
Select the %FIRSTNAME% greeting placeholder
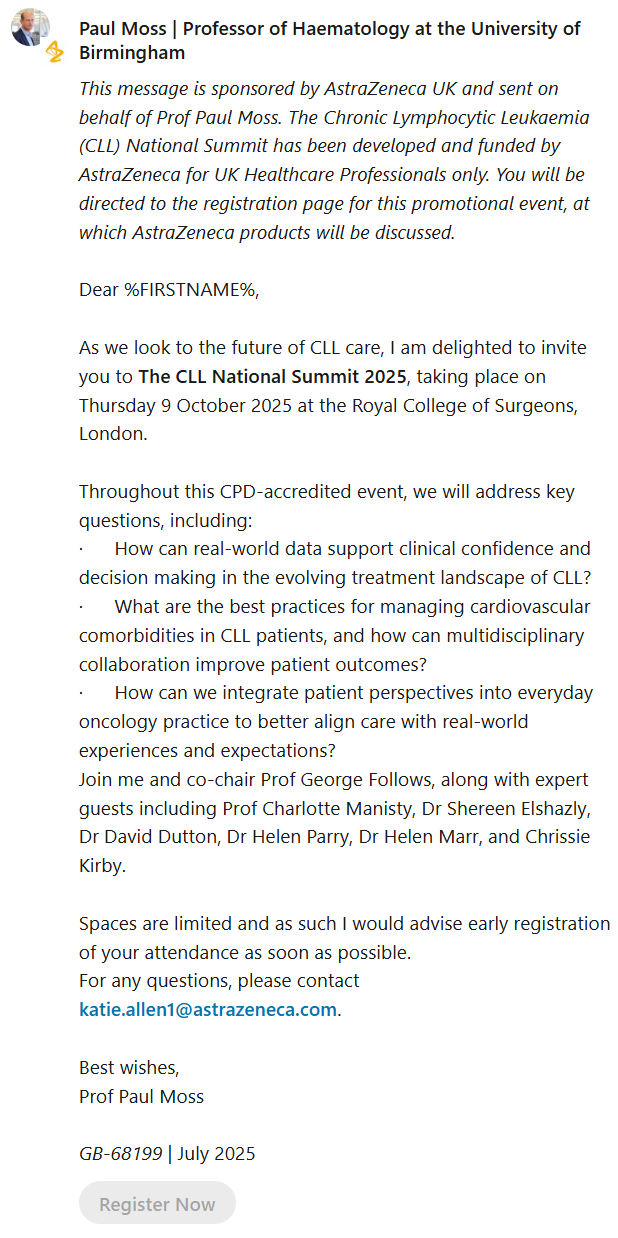pyautogui.click(x=190, y=291)
